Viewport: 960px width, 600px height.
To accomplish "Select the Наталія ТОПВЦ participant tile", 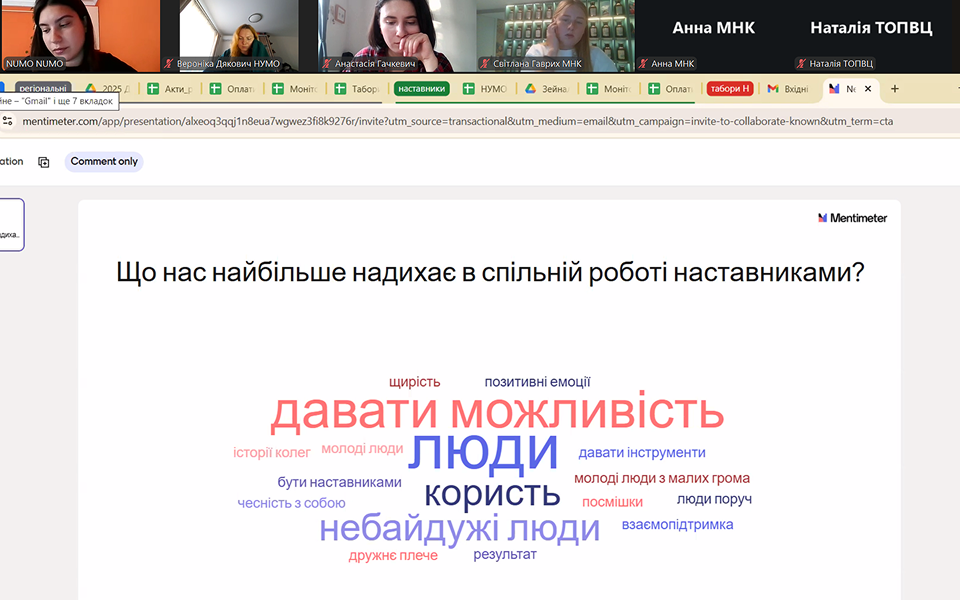I will [871, 36].
